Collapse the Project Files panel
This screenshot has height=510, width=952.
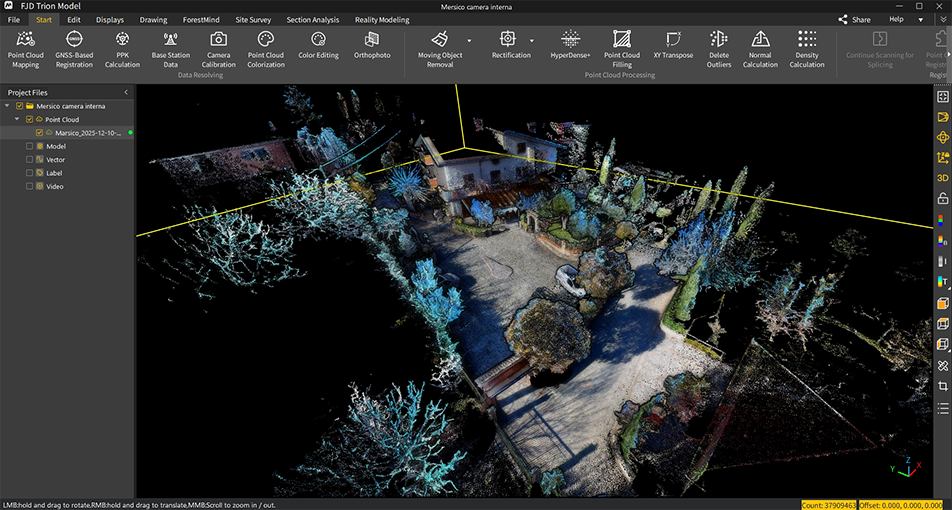(x=126, y=92)
